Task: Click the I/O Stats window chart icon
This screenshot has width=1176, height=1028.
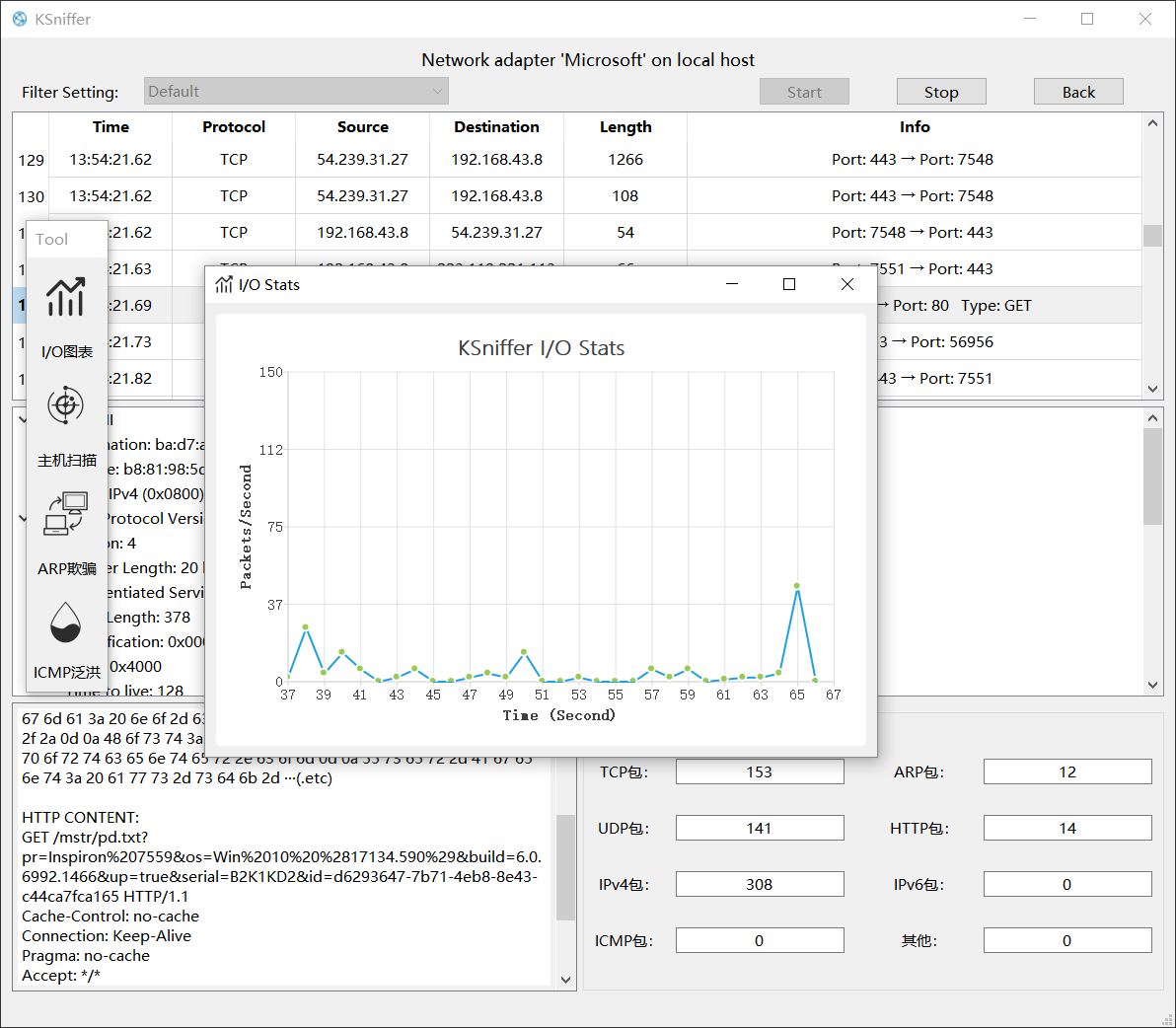Action: pyautogui.click(x=224, y=284)
